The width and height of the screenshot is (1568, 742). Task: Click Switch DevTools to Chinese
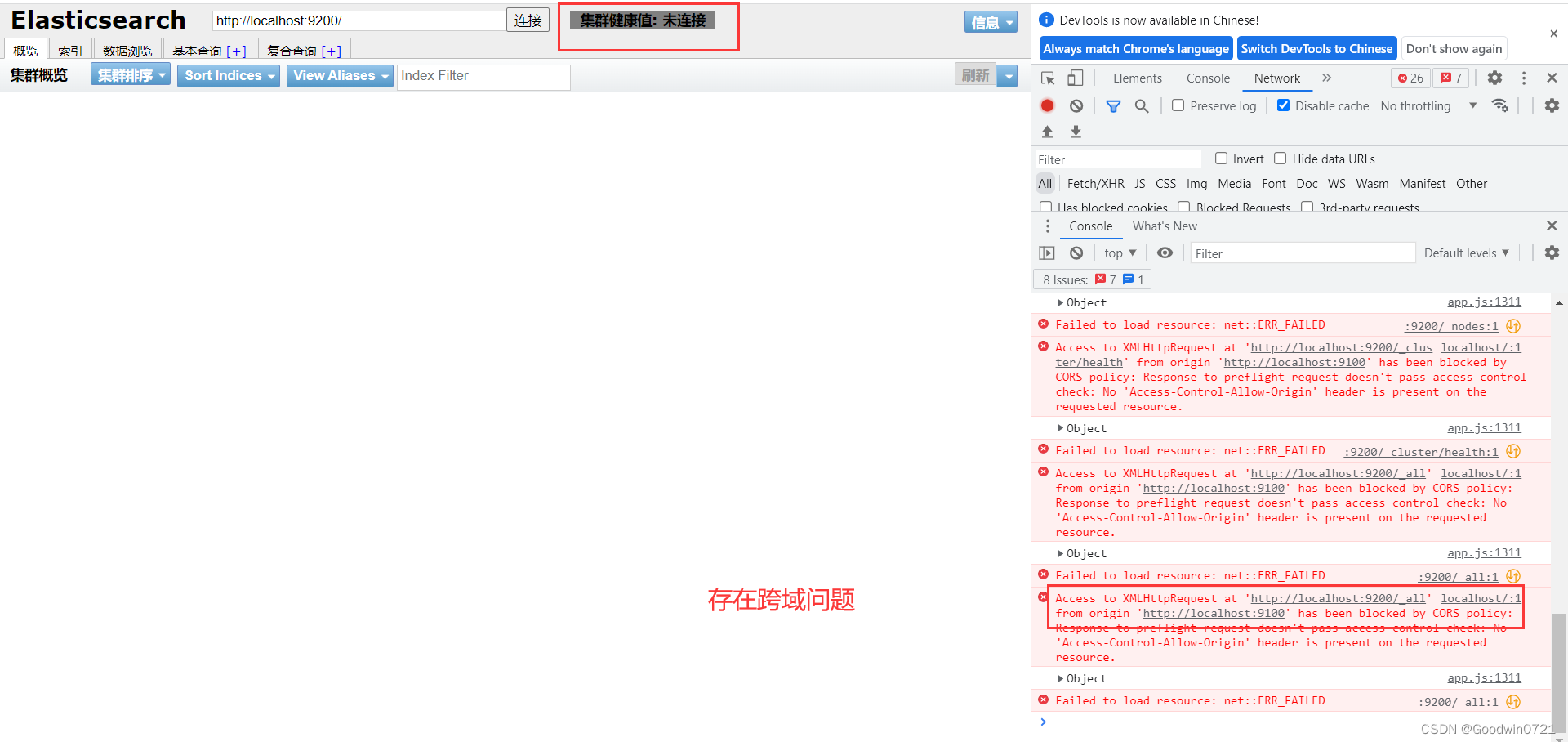point(1316,49)
